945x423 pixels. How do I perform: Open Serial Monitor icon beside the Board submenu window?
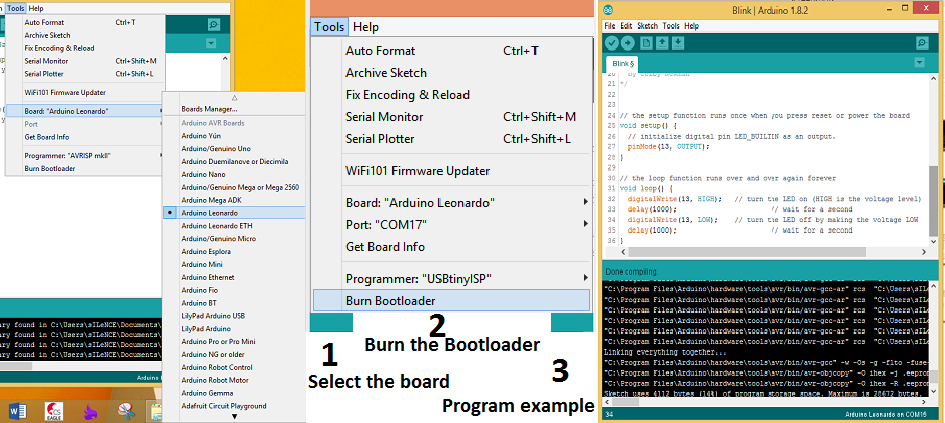(x=213, y=24)
